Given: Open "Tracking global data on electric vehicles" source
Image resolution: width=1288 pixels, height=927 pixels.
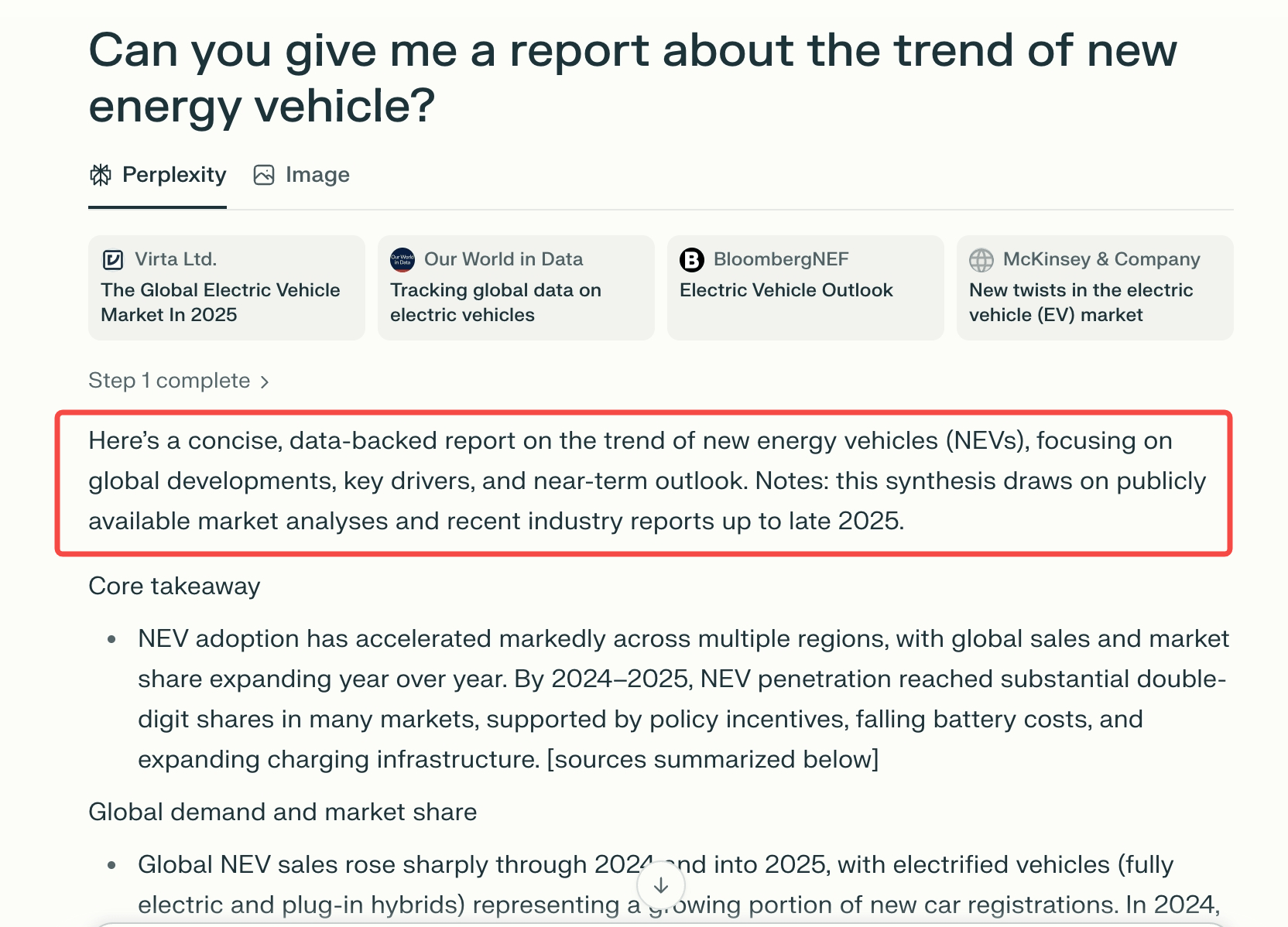Looking at the screenshot, I should point(495,302).
